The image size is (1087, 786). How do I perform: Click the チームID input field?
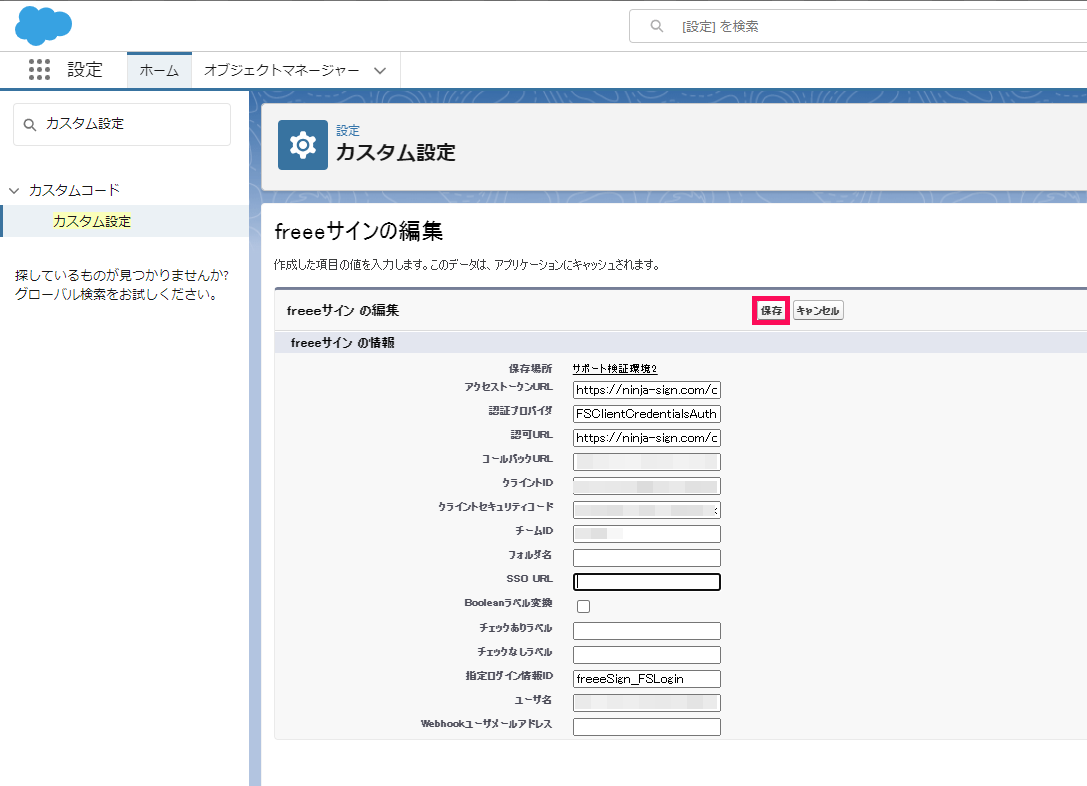[x=647, y=534]
